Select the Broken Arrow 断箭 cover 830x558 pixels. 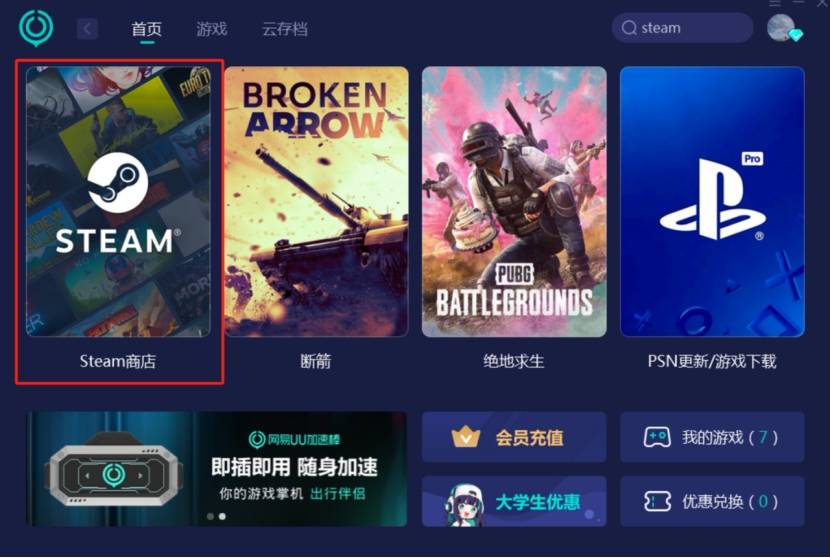(317, 201)
